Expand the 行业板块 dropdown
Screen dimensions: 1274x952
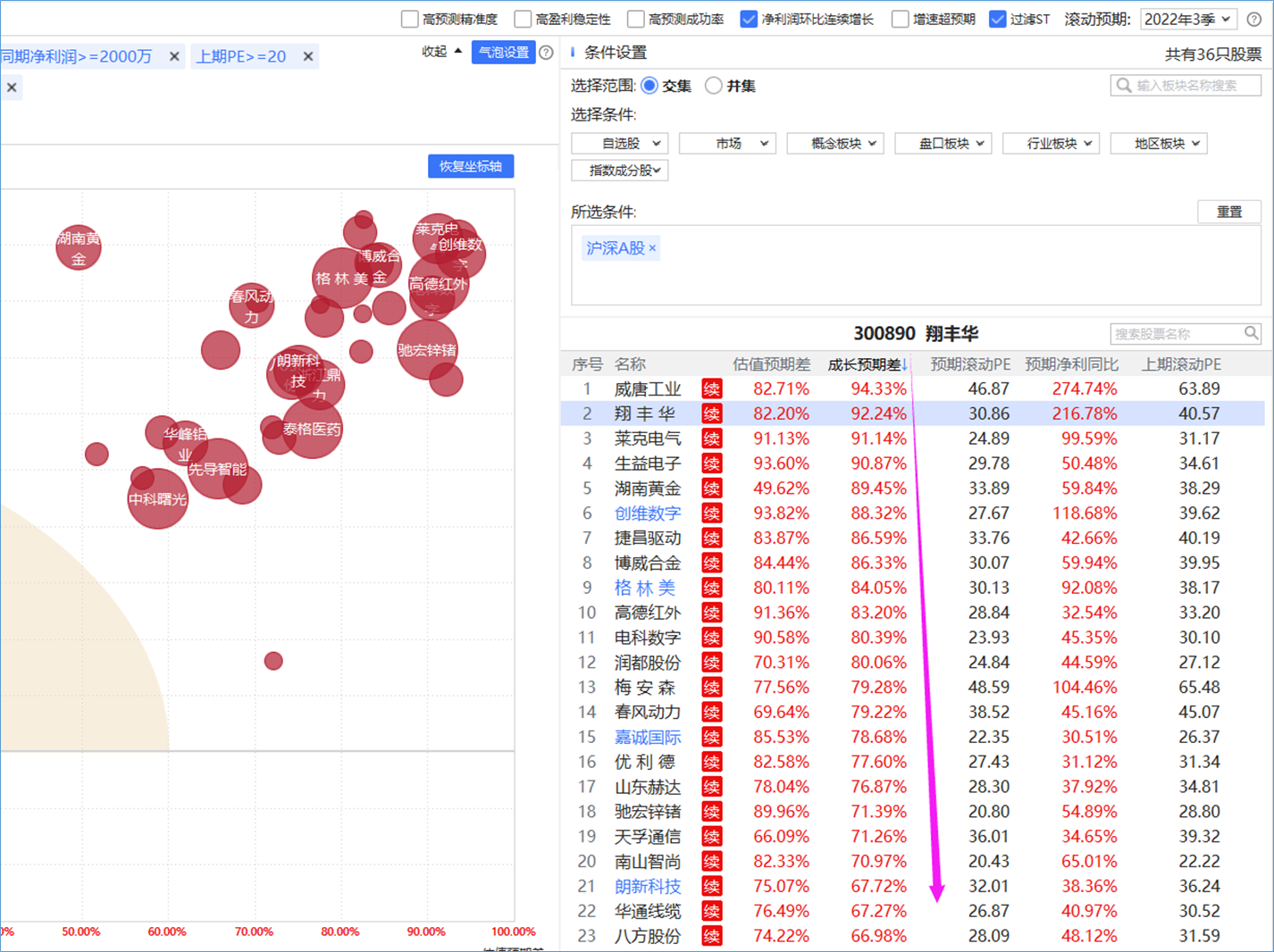[1051, 143]
